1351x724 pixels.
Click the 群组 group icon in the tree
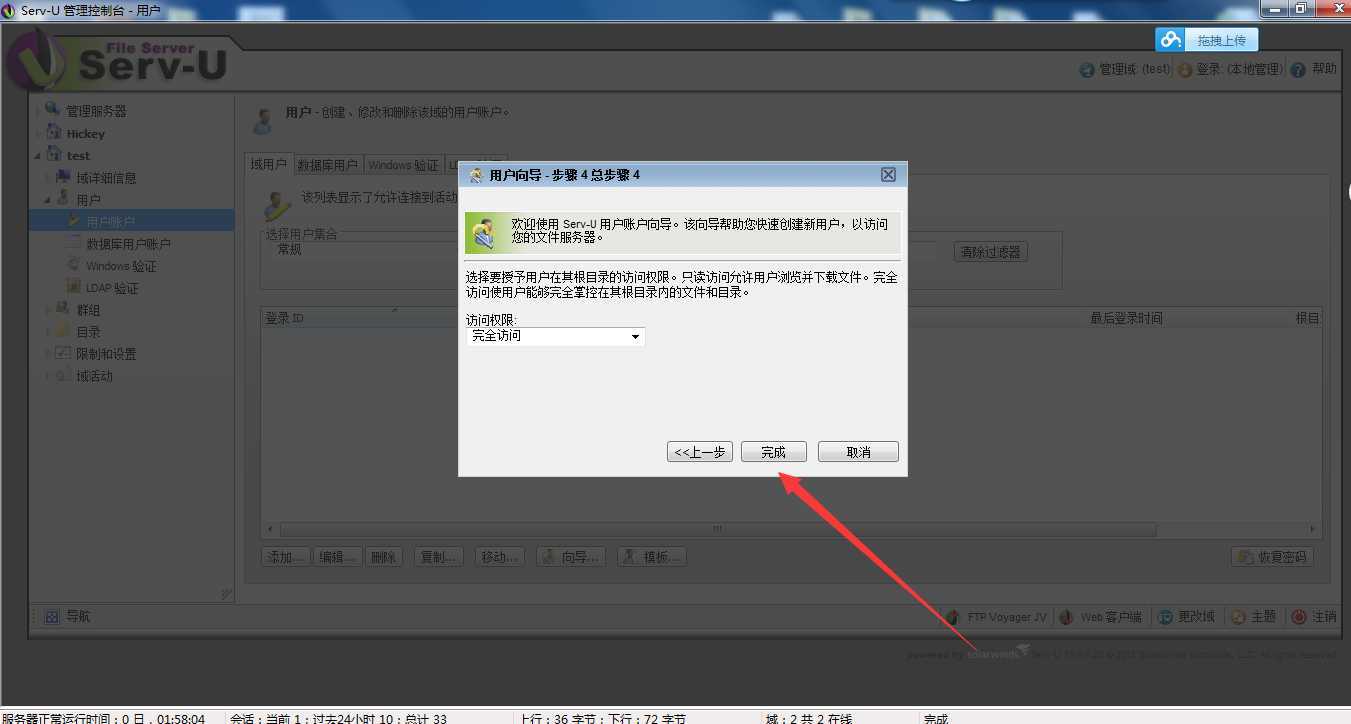point(63,309)
